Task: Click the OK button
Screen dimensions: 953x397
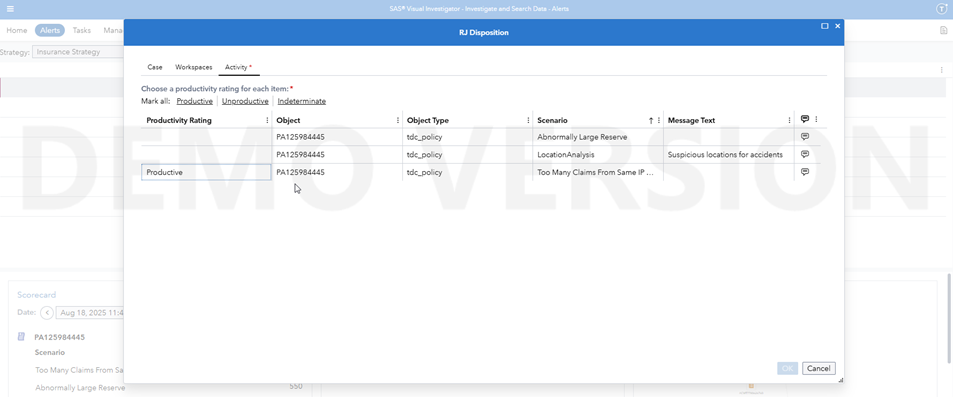Action: pyautogui.click(x=787, y=368)
